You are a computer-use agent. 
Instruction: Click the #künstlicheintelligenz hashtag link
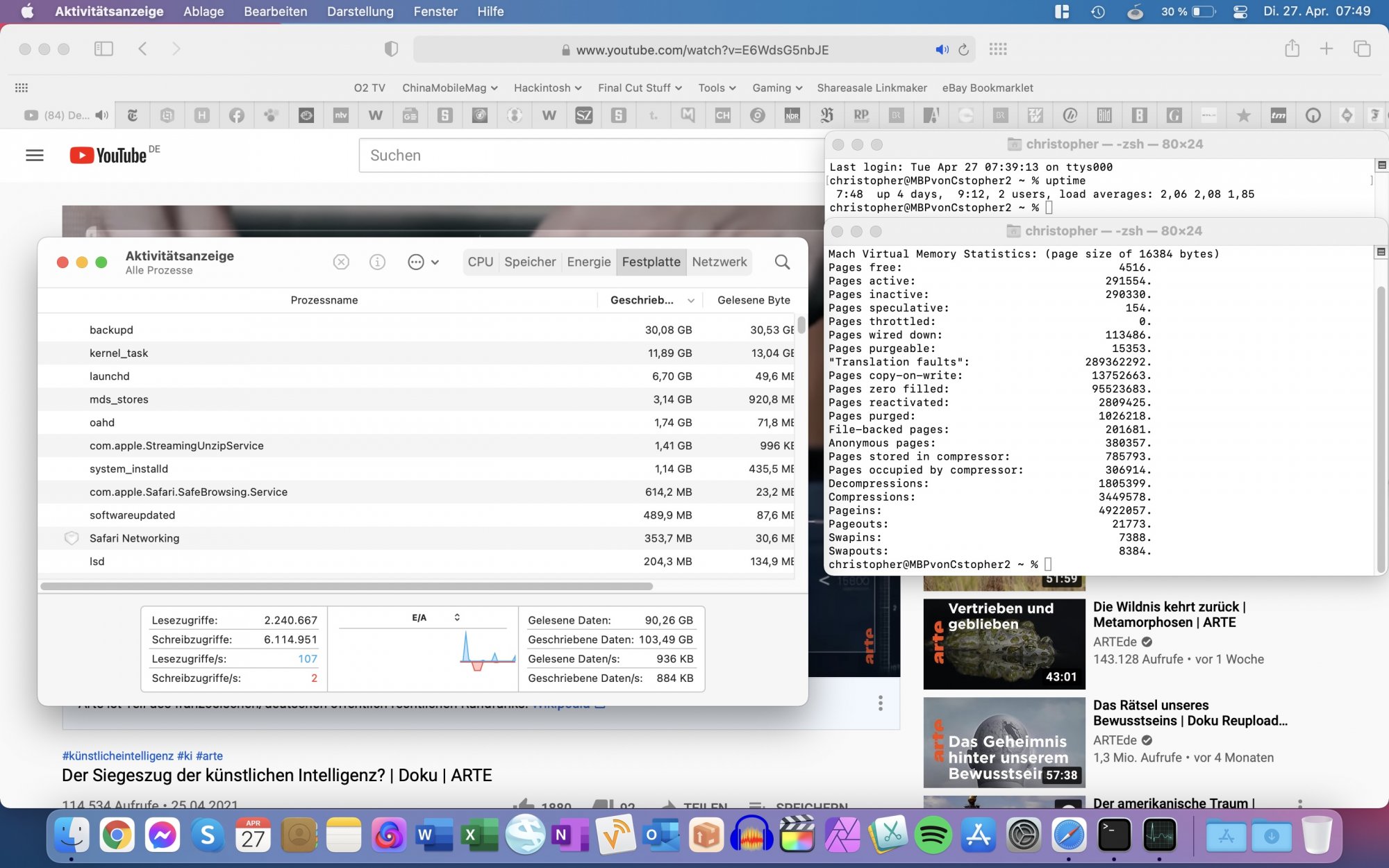(117, 756)
